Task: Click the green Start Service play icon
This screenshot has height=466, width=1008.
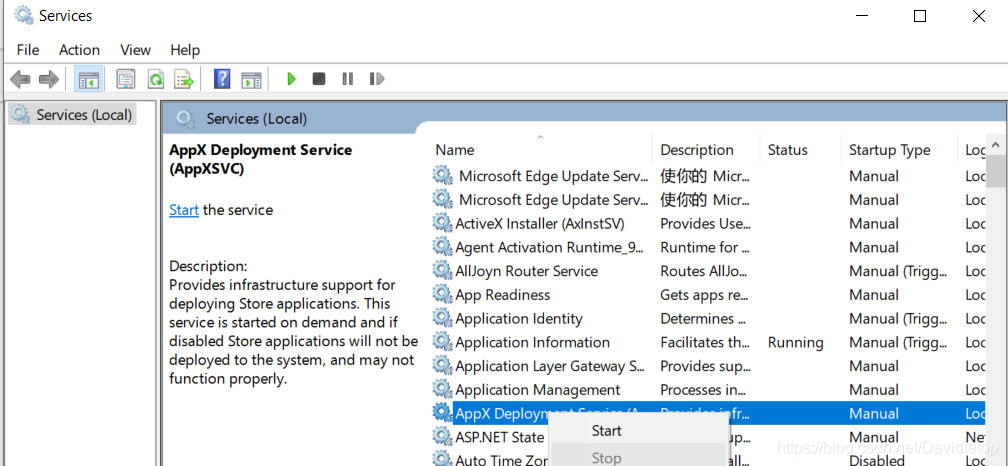Action: click(291, 79)
